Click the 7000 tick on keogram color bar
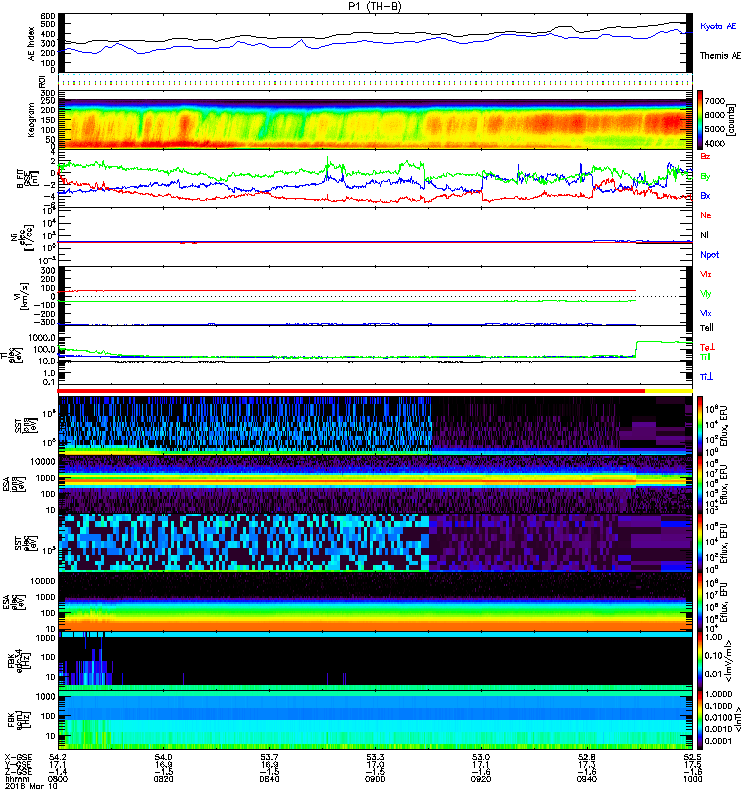 pos(715,102)
